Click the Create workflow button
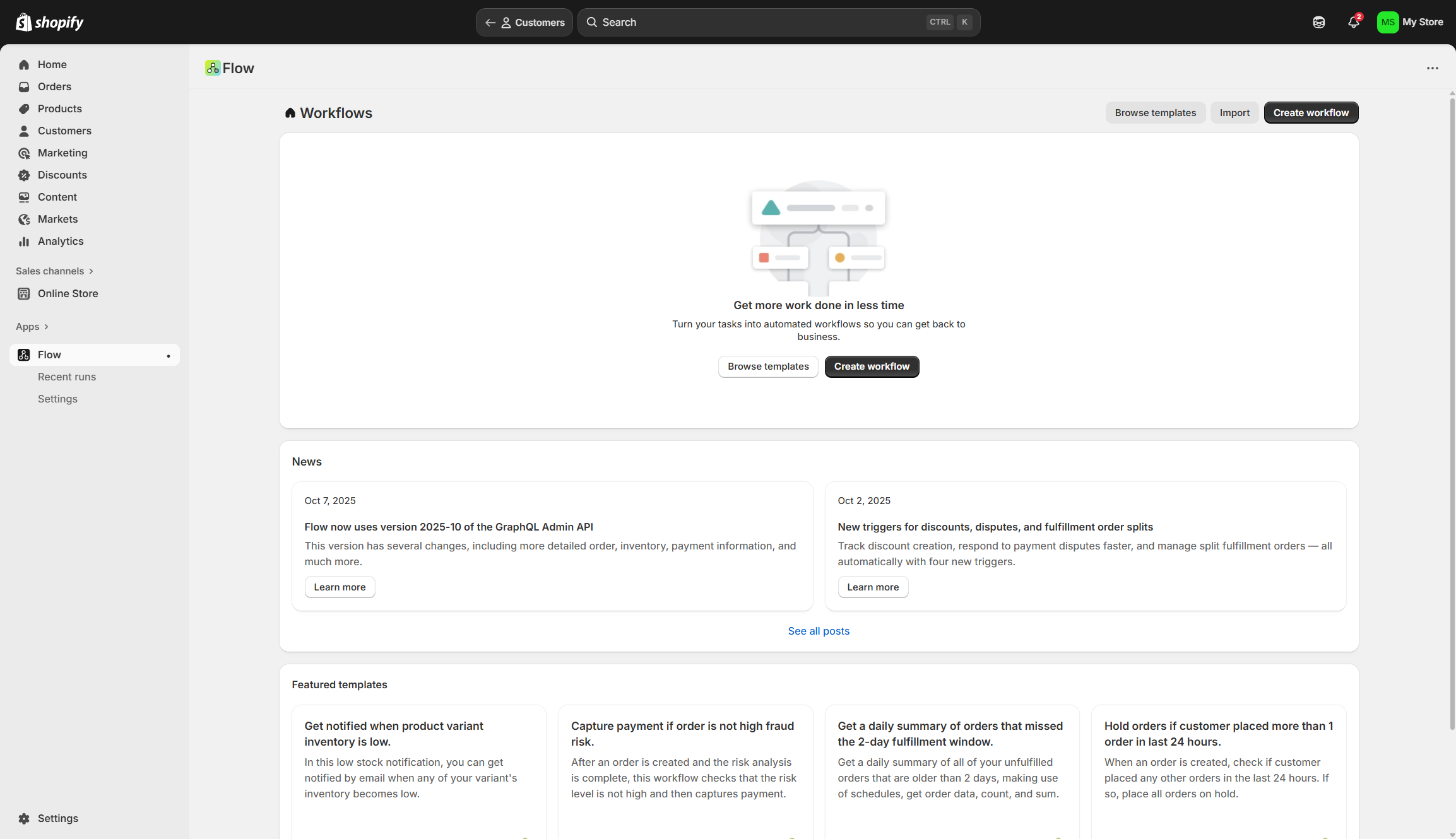Screen dimensions: 1456x839 [1311, 112]
